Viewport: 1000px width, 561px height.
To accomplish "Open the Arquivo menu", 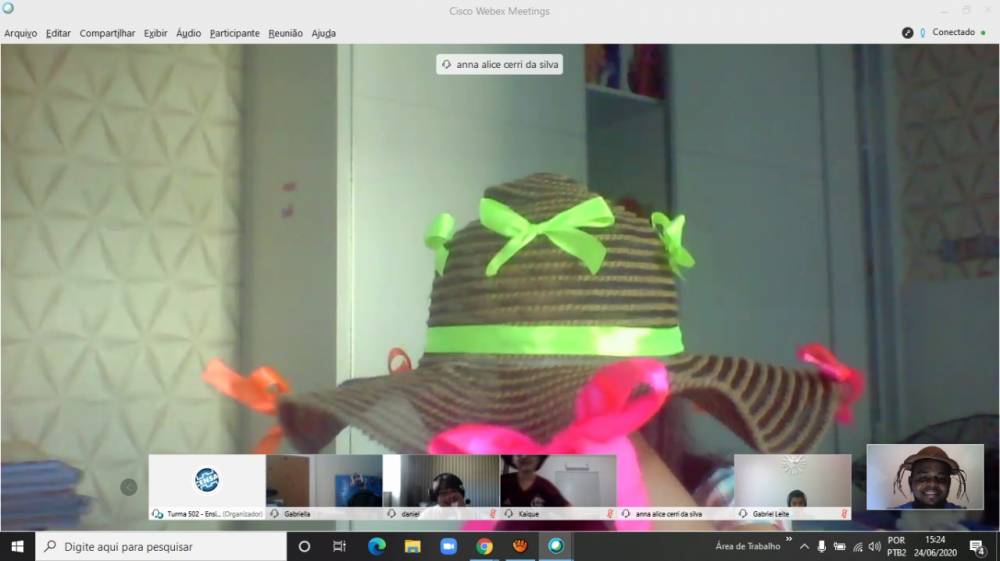I will 20,33.
